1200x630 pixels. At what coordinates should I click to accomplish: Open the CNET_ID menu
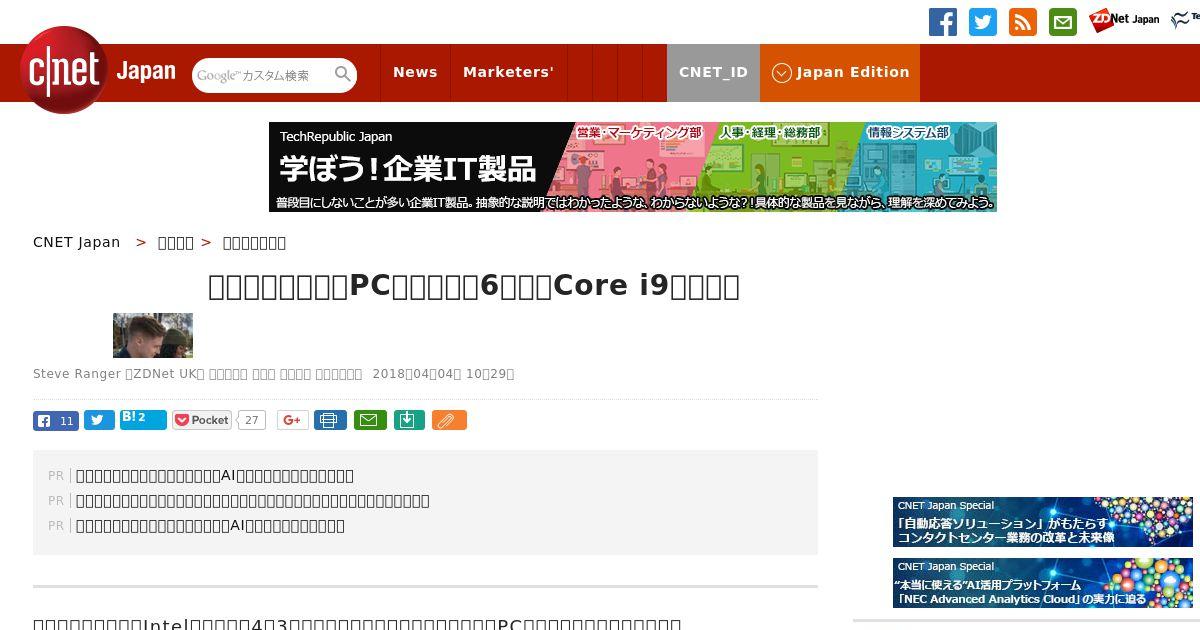pos(713,72)
